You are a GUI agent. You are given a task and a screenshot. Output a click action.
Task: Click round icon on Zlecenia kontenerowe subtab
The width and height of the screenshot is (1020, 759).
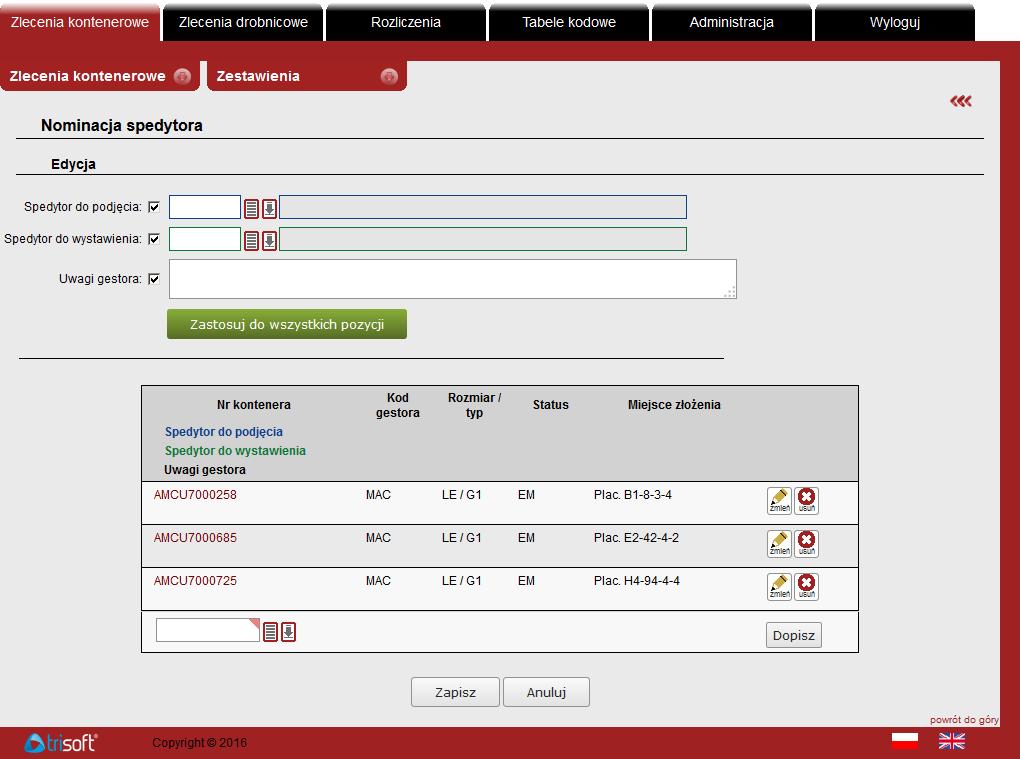coord(183,76)
